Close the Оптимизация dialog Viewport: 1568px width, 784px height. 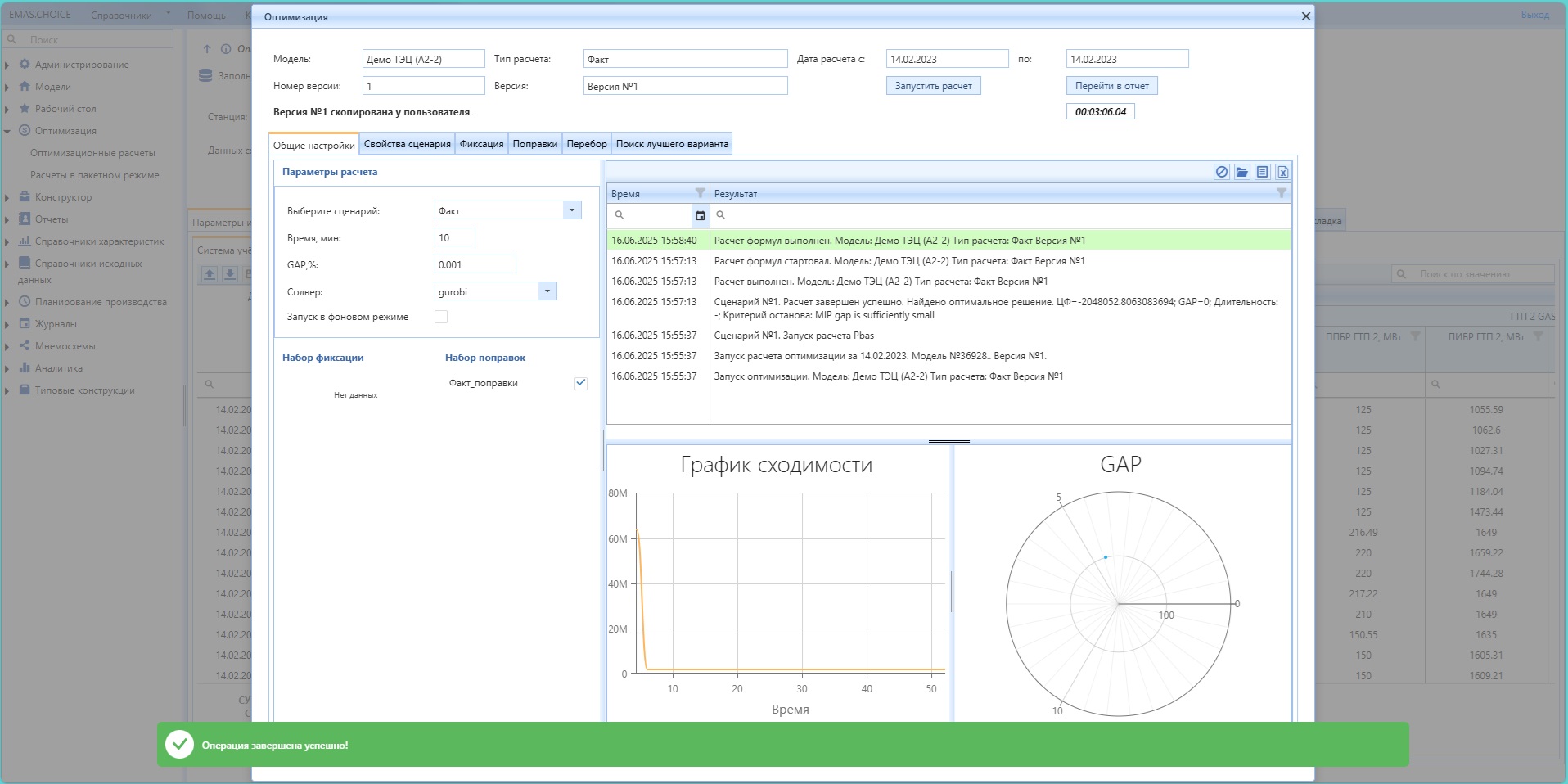1305,16
